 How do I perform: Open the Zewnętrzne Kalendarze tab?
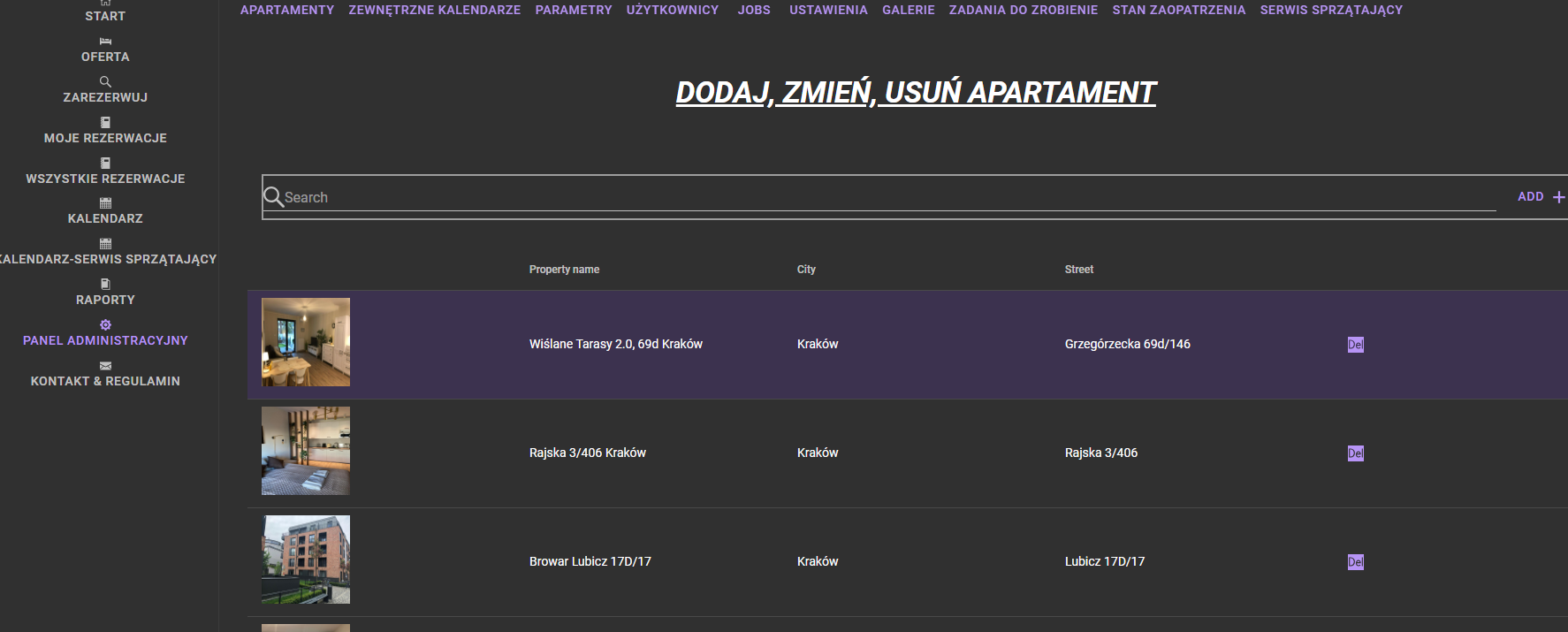(434, 10)
